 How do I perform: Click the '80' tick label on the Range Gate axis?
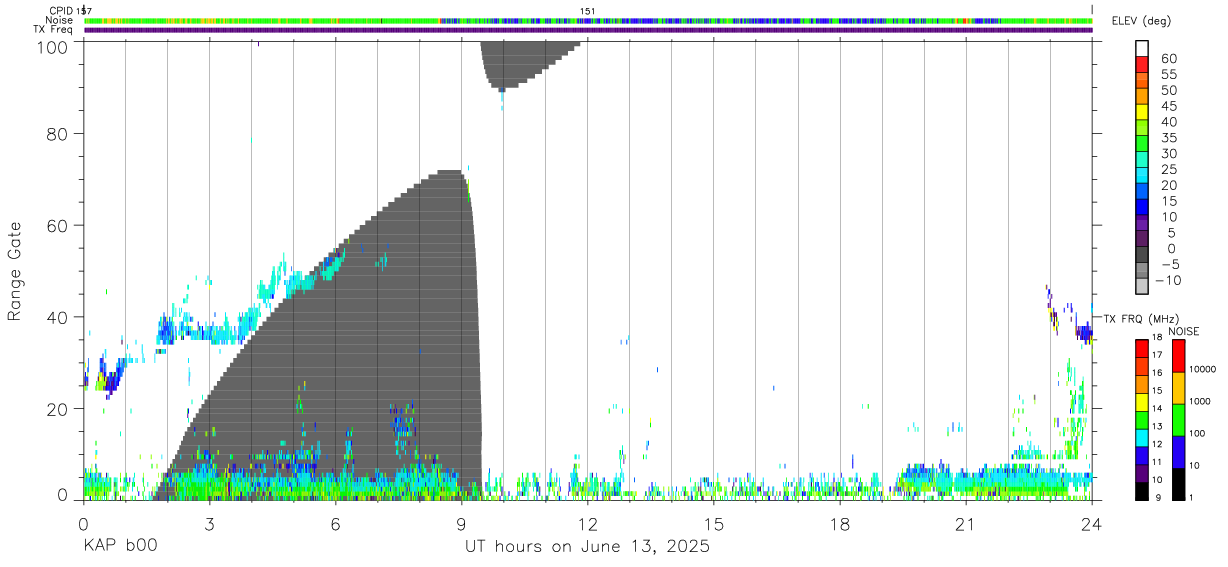60,133
